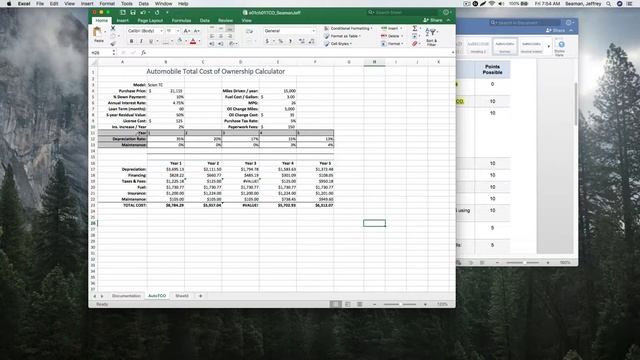Click the Share button in Word window

click(556, 30)
